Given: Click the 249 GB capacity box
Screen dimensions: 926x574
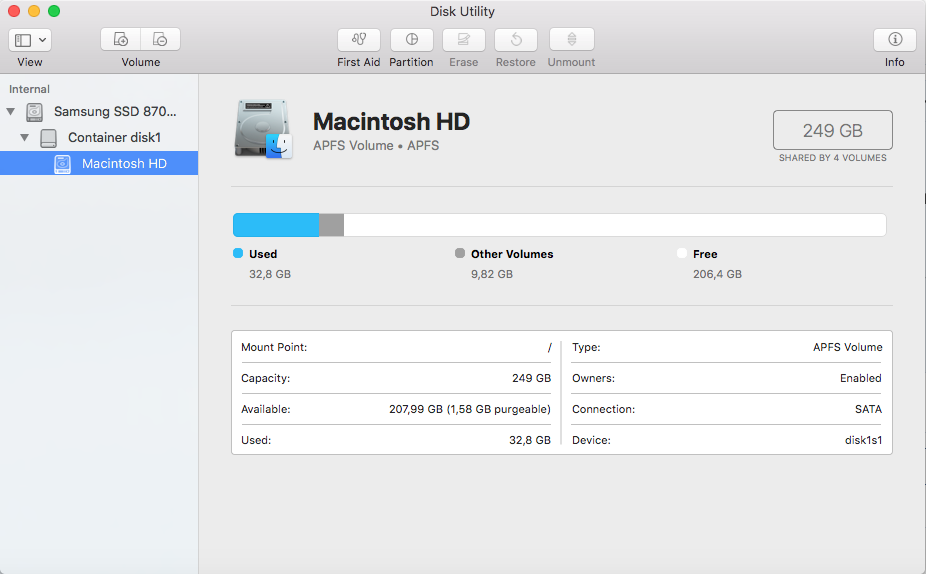Looking at the screenshot, I should (833, 130).
